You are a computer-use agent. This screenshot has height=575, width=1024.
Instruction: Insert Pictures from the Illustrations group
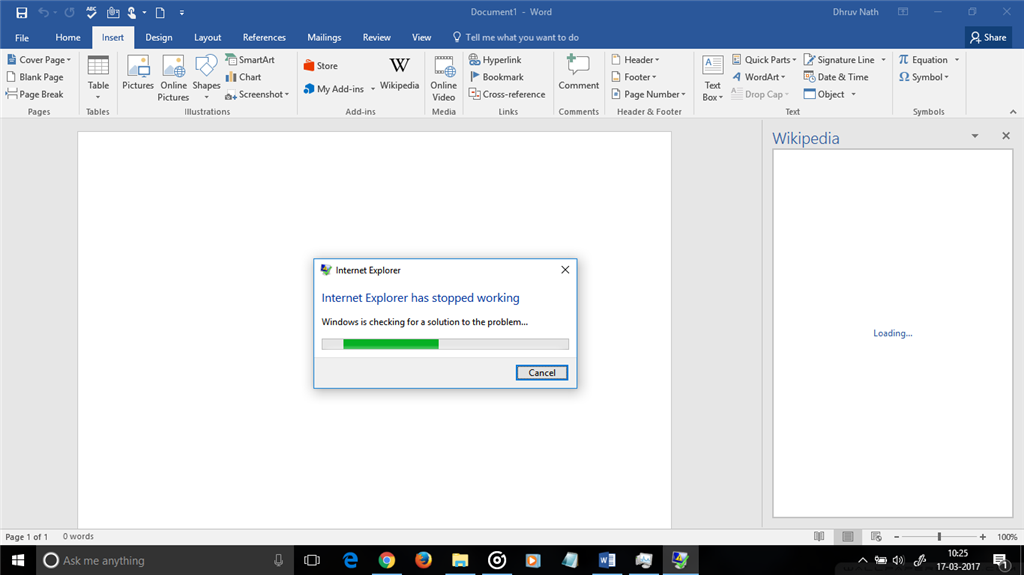[x=138, y=73]
